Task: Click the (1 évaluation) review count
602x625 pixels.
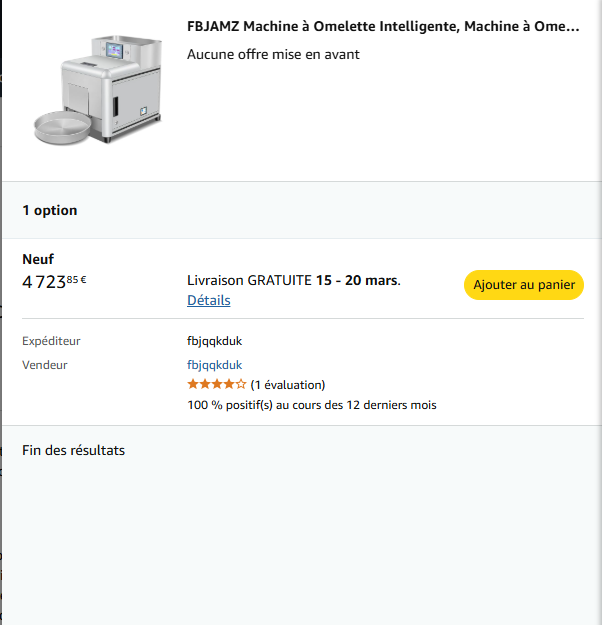Action: (288, 385)
